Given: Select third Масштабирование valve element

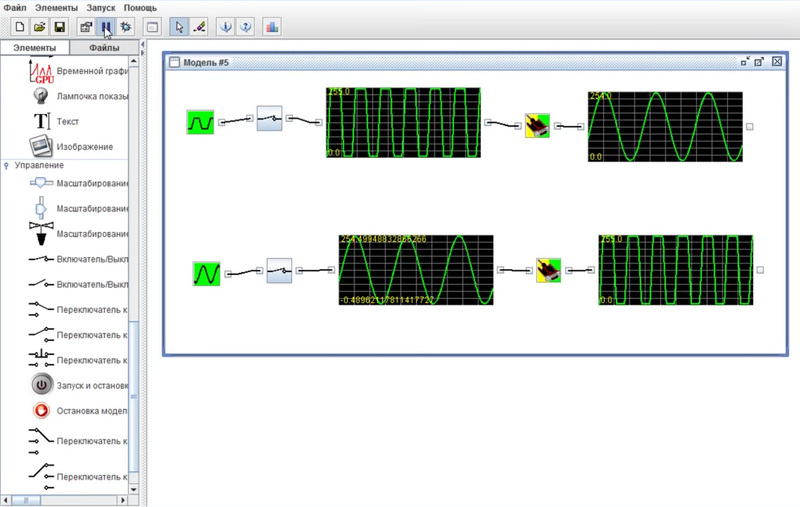Looking at the screenshot, I should click(78, 234).
